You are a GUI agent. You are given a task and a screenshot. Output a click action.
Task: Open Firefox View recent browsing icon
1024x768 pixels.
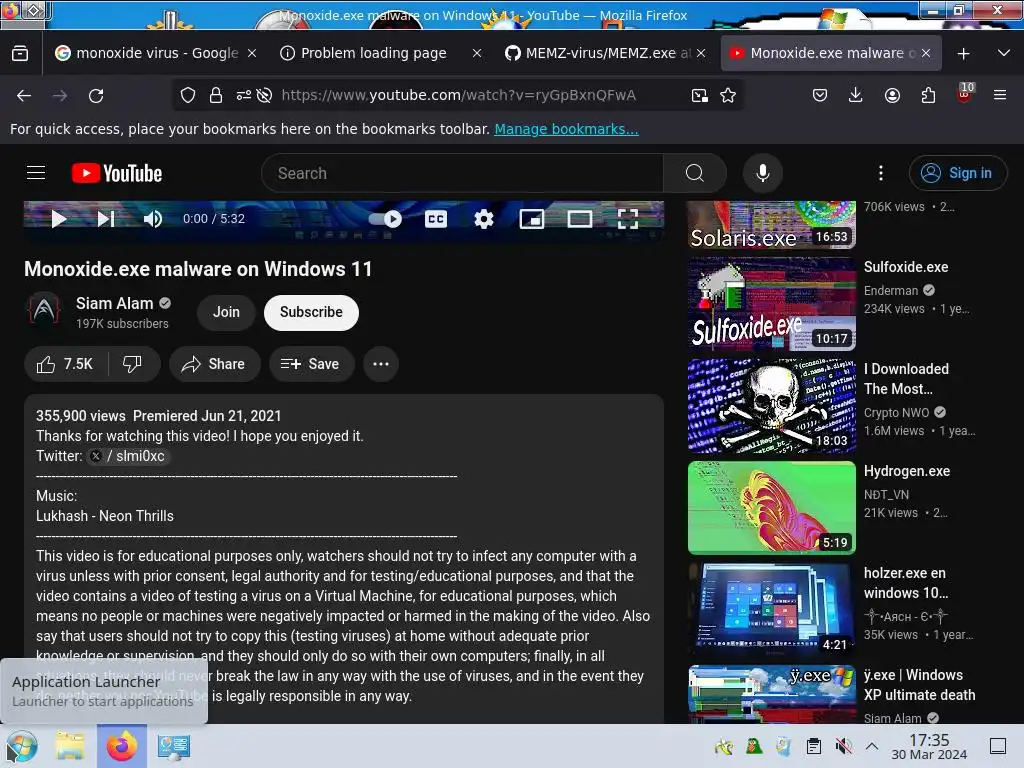[20, 53]
